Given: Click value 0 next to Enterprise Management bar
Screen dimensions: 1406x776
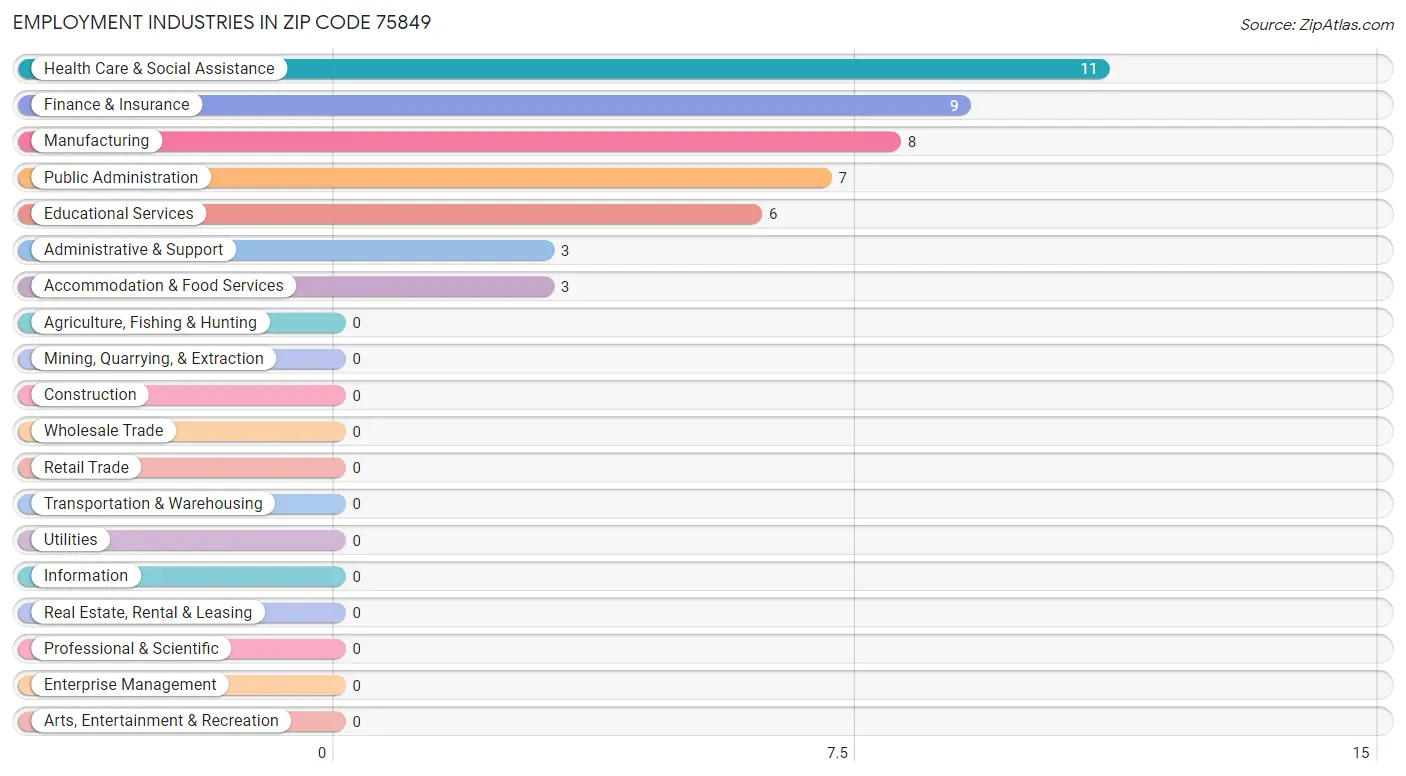Looking at the screenshot, I should [x=357, y=686].
